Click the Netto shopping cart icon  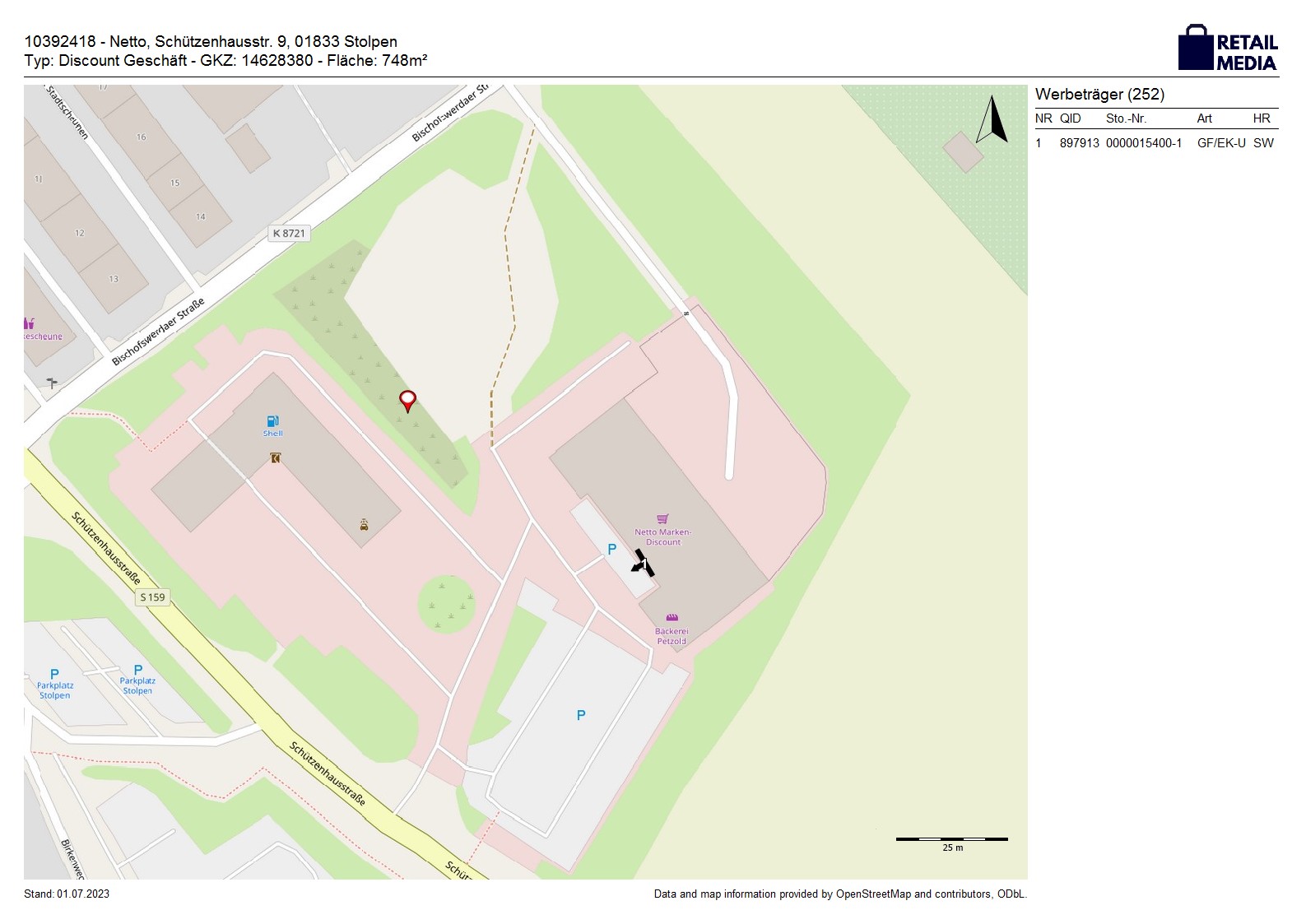662,519
